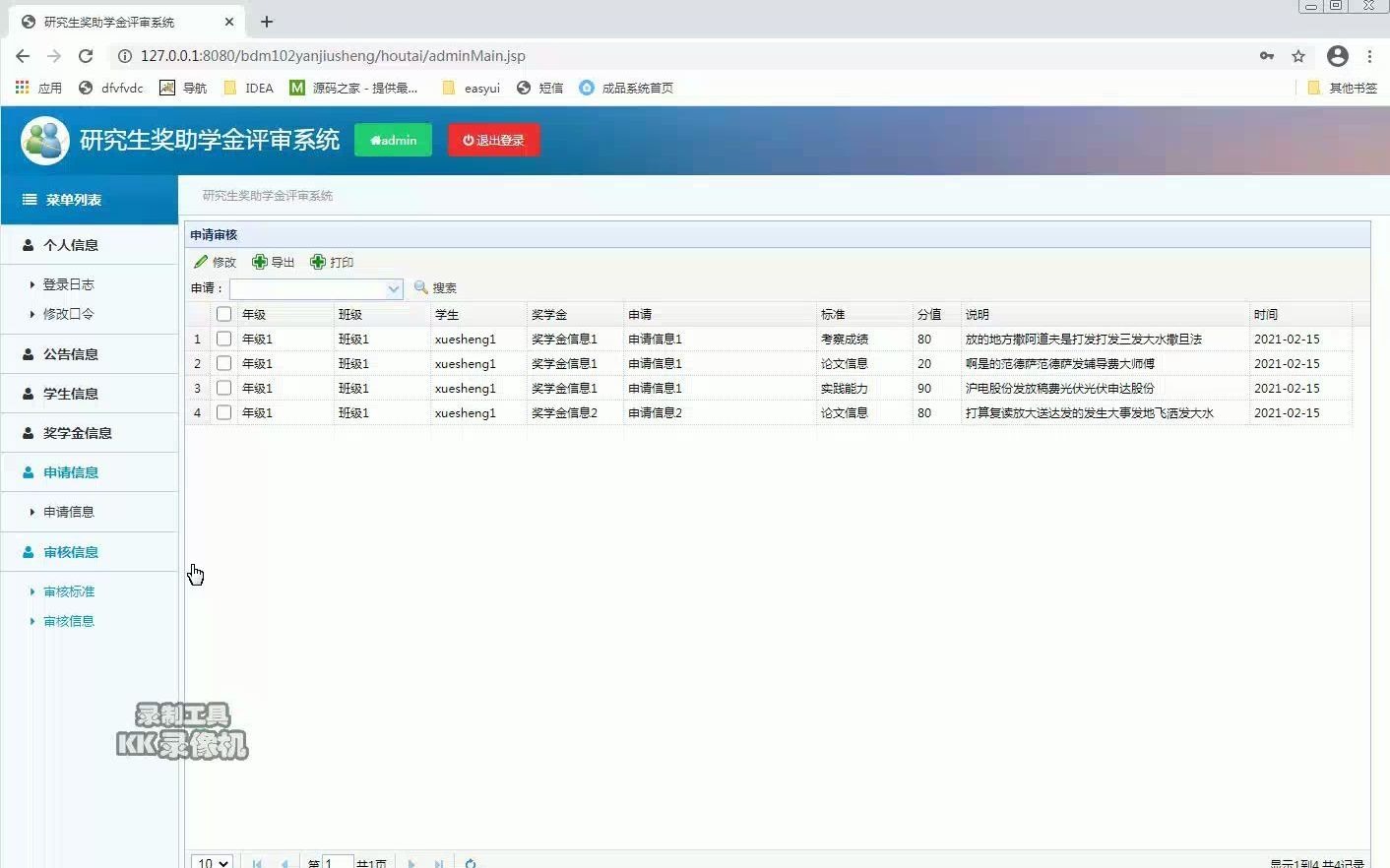Expand the 个人信息 sidebar section
Image resolution: width=1390 pixels, height=868 pixels.
(x=89, y=245)
